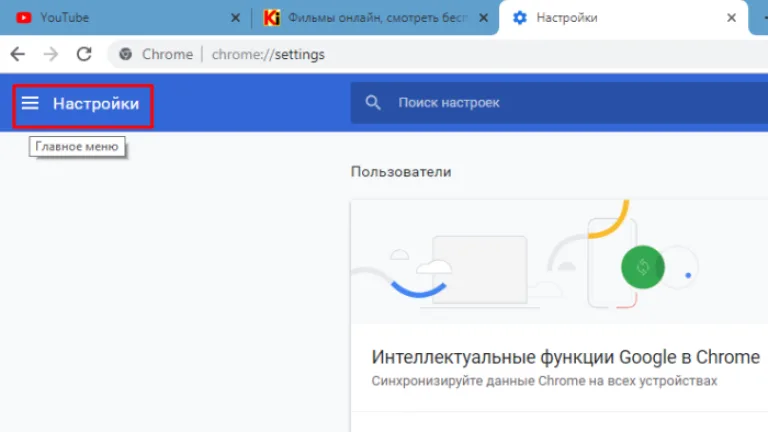
Task: Click Интеллектуальные функции Google в Chrome heading
Action: [566, 357]
